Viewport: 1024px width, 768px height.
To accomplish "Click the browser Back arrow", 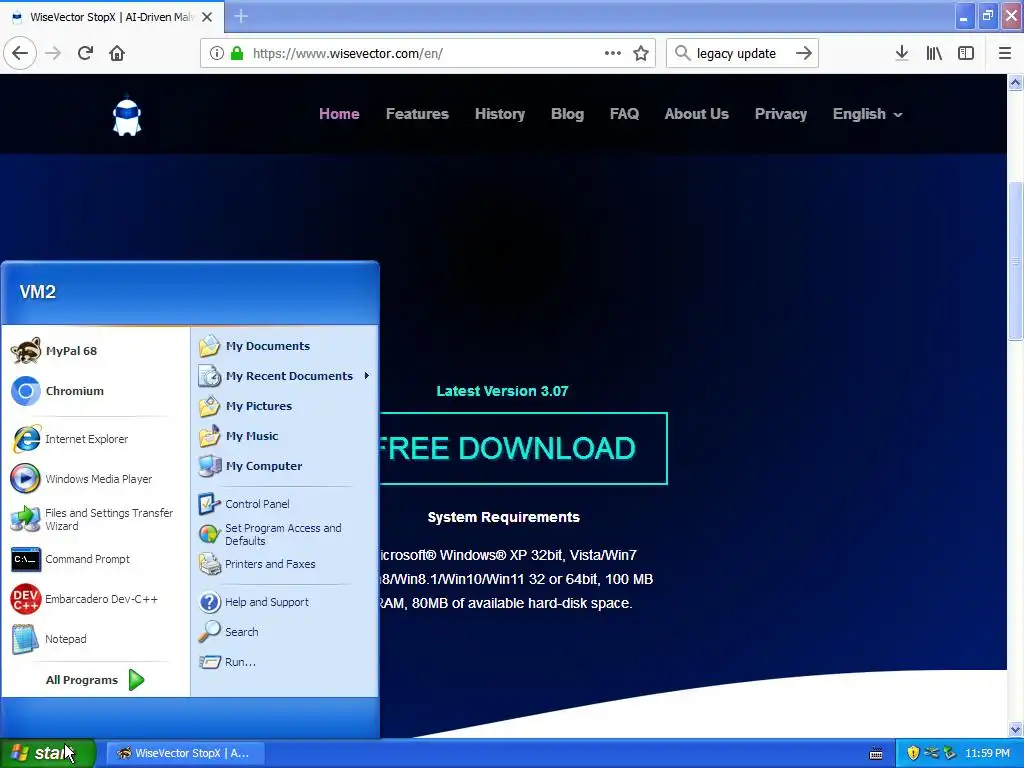I will tap(20, 53).
